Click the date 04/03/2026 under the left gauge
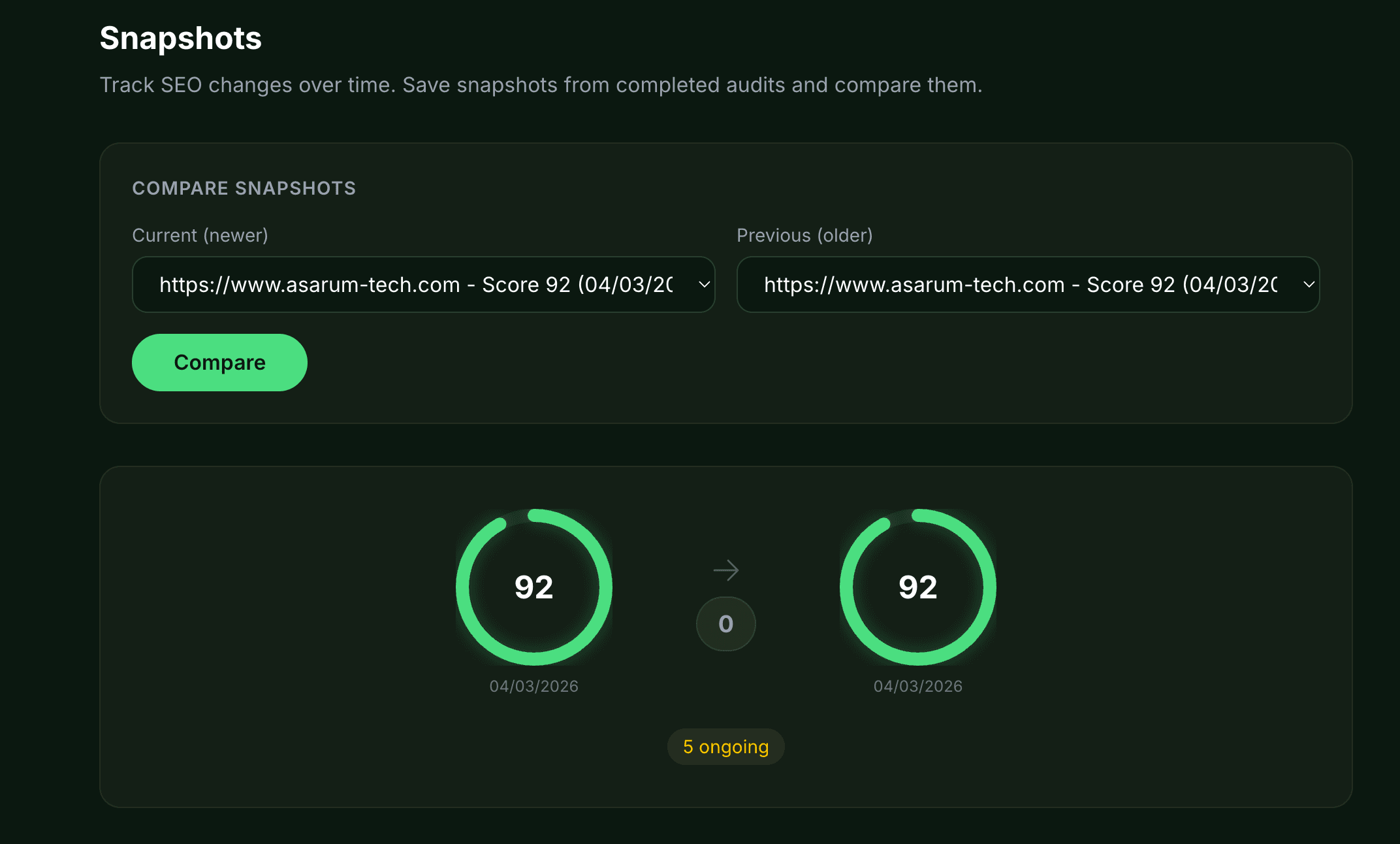The image size is (1400, 844). (534, 686)
